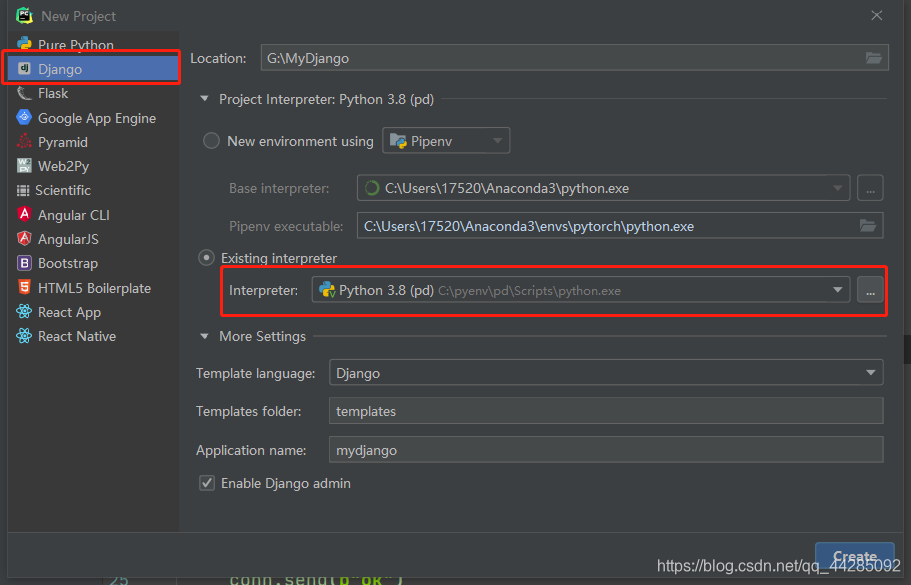Collapse the More Settings section

204,336
